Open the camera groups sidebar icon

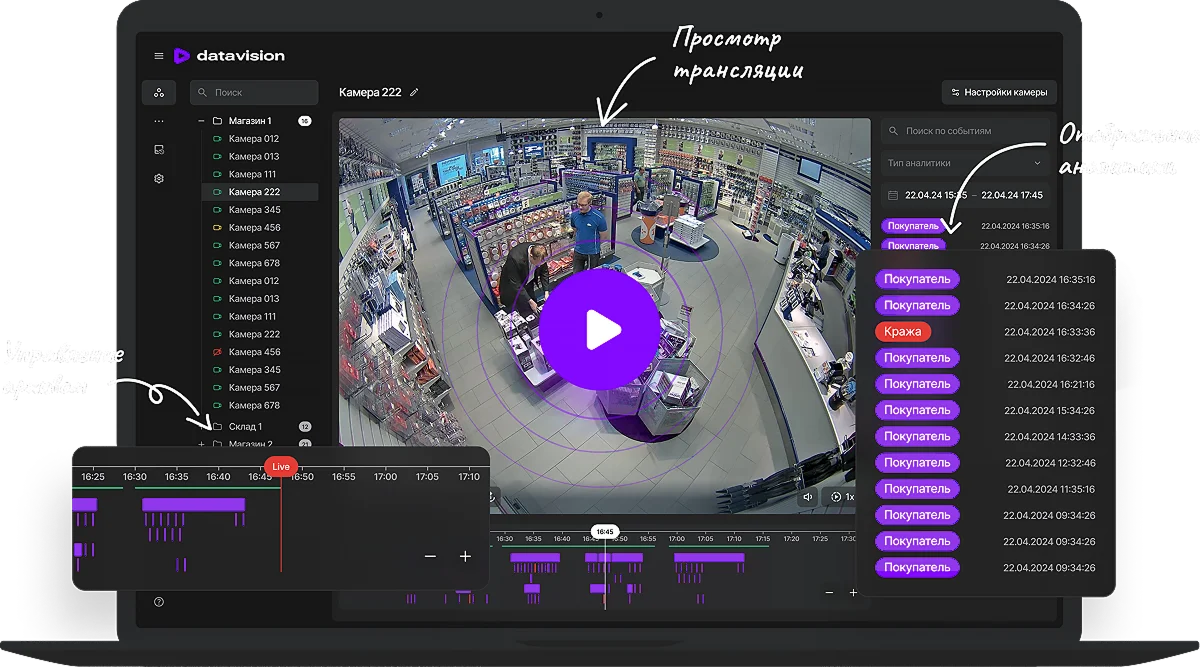click(159, 93)
